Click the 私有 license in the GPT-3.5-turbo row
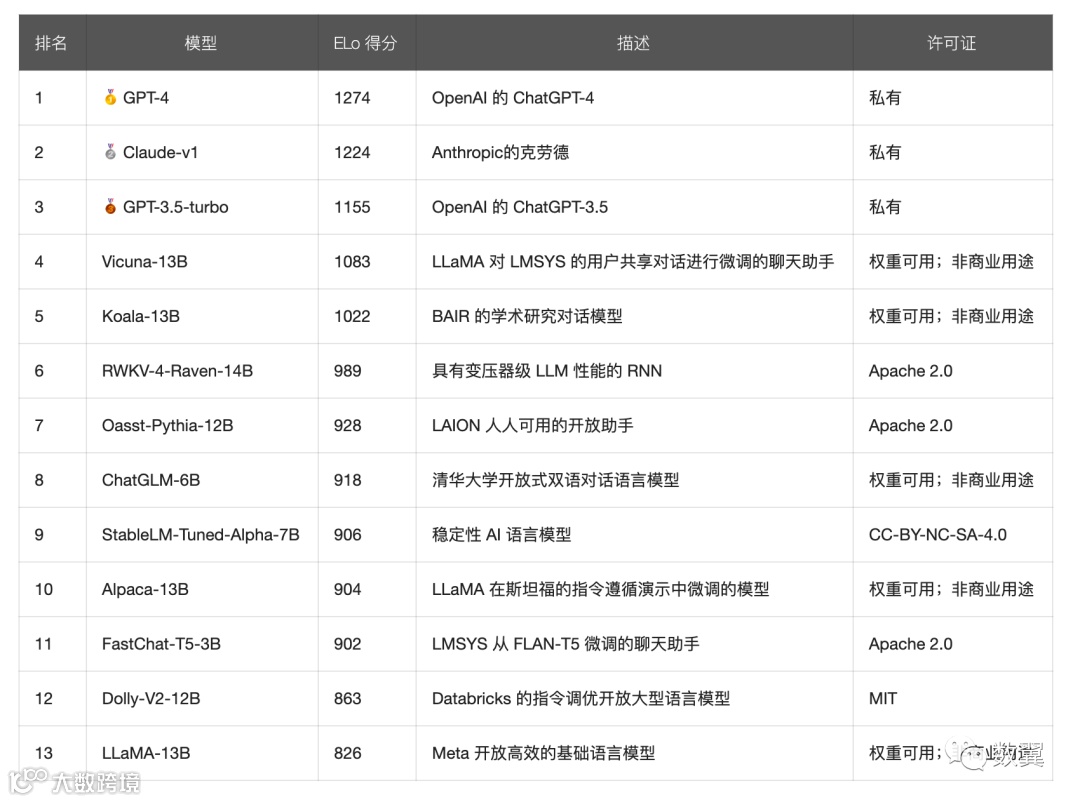This screenshot has height=802, width=1080. [x=885, y=207]
